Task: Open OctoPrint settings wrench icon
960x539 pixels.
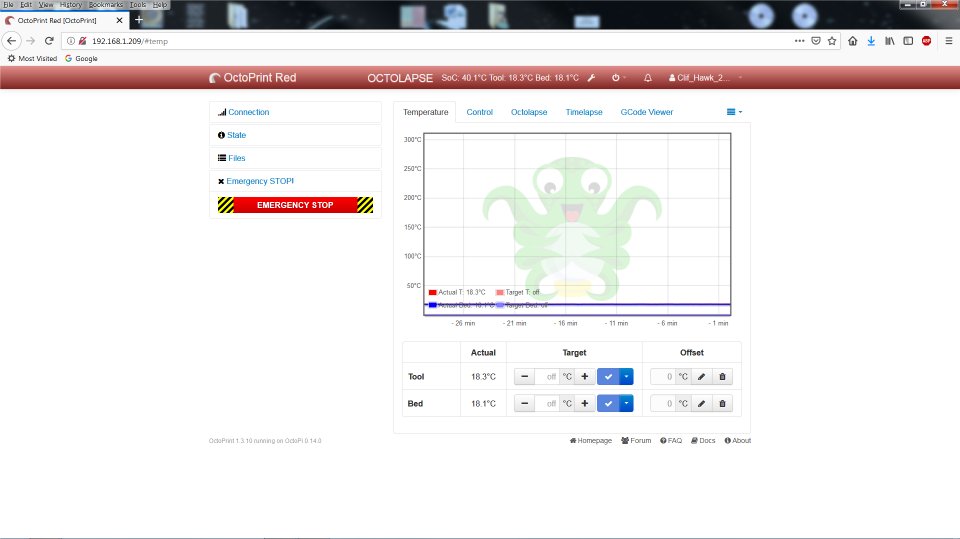Action: point(591,78)
